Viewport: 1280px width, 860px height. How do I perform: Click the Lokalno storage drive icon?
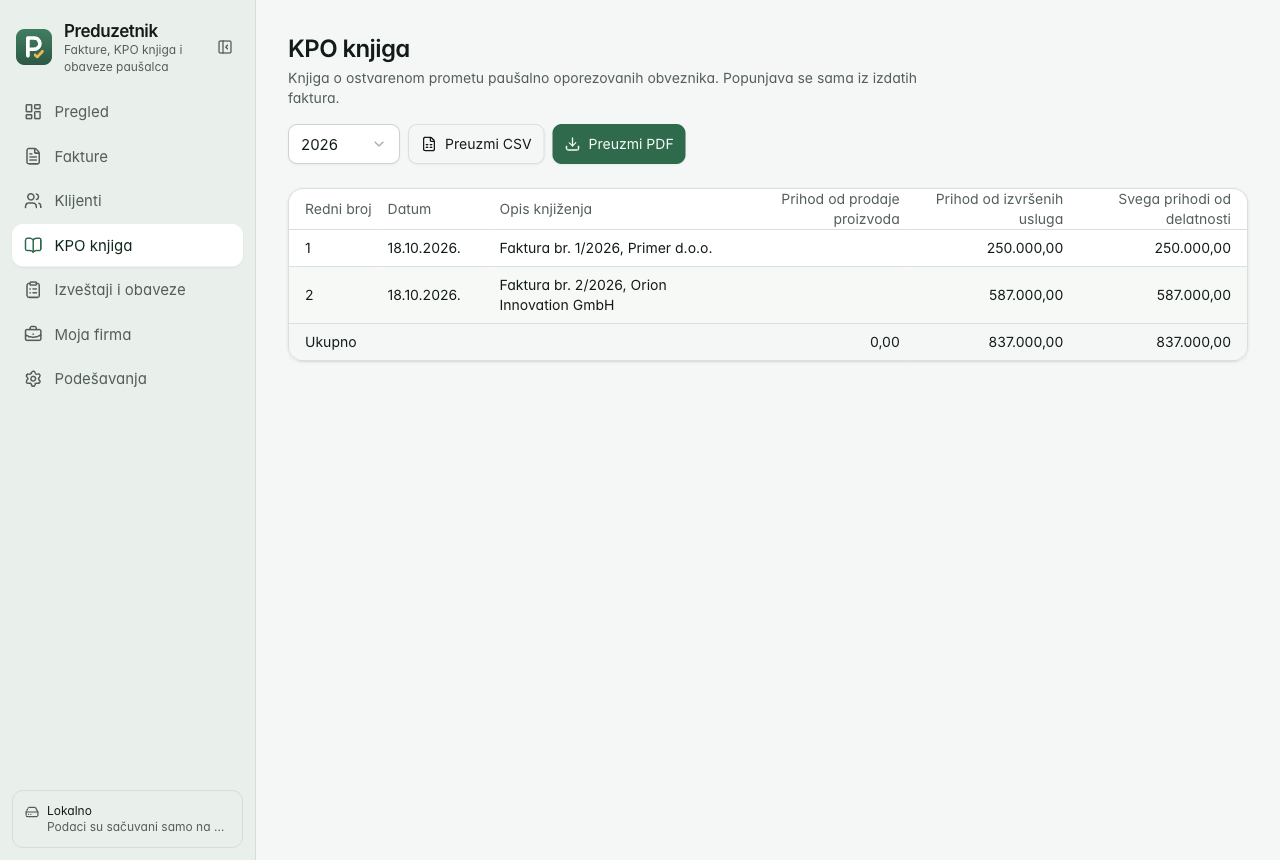tap(32, 812)
